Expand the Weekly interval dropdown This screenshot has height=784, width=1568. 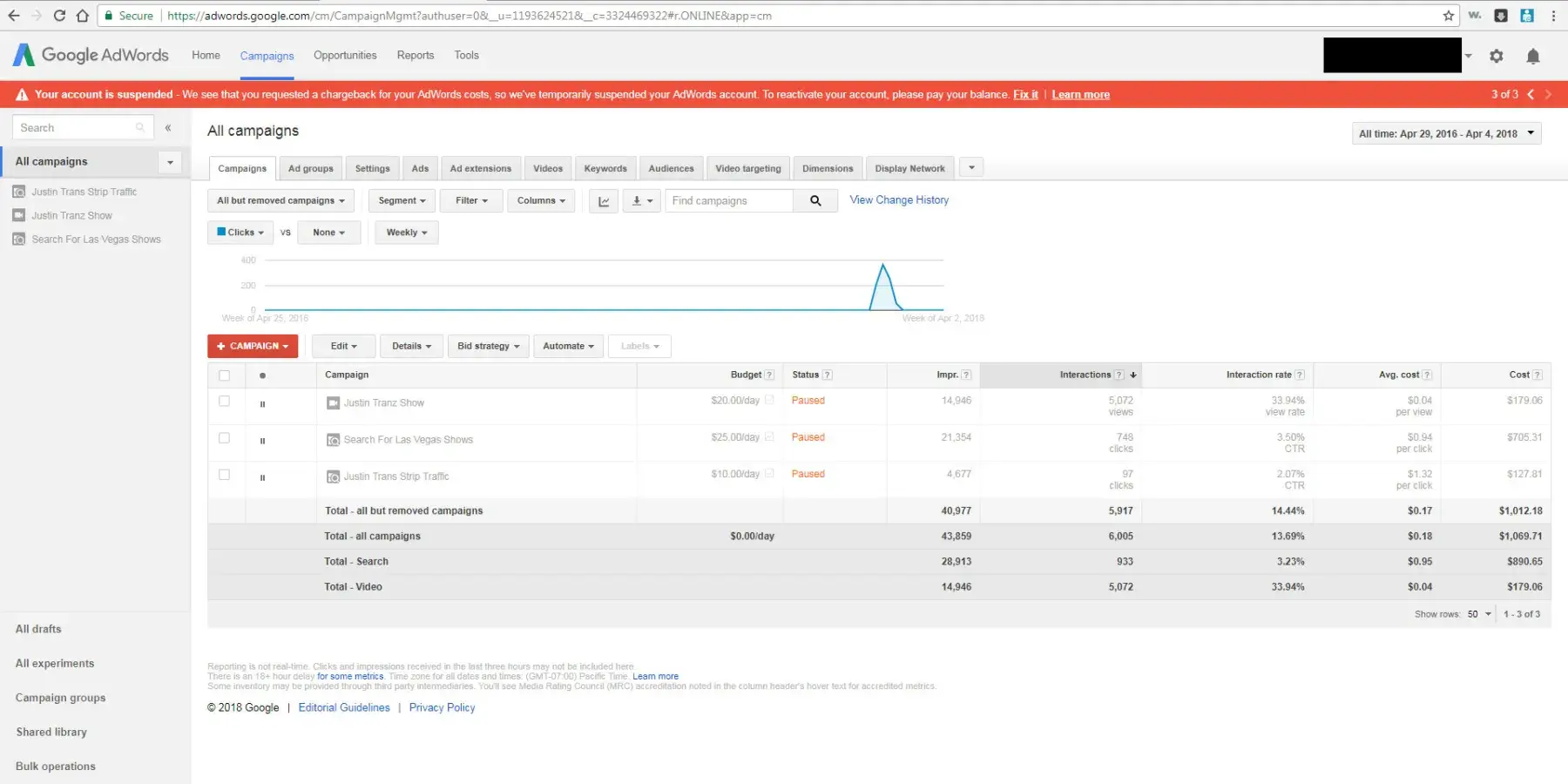(x=407, y=233)
